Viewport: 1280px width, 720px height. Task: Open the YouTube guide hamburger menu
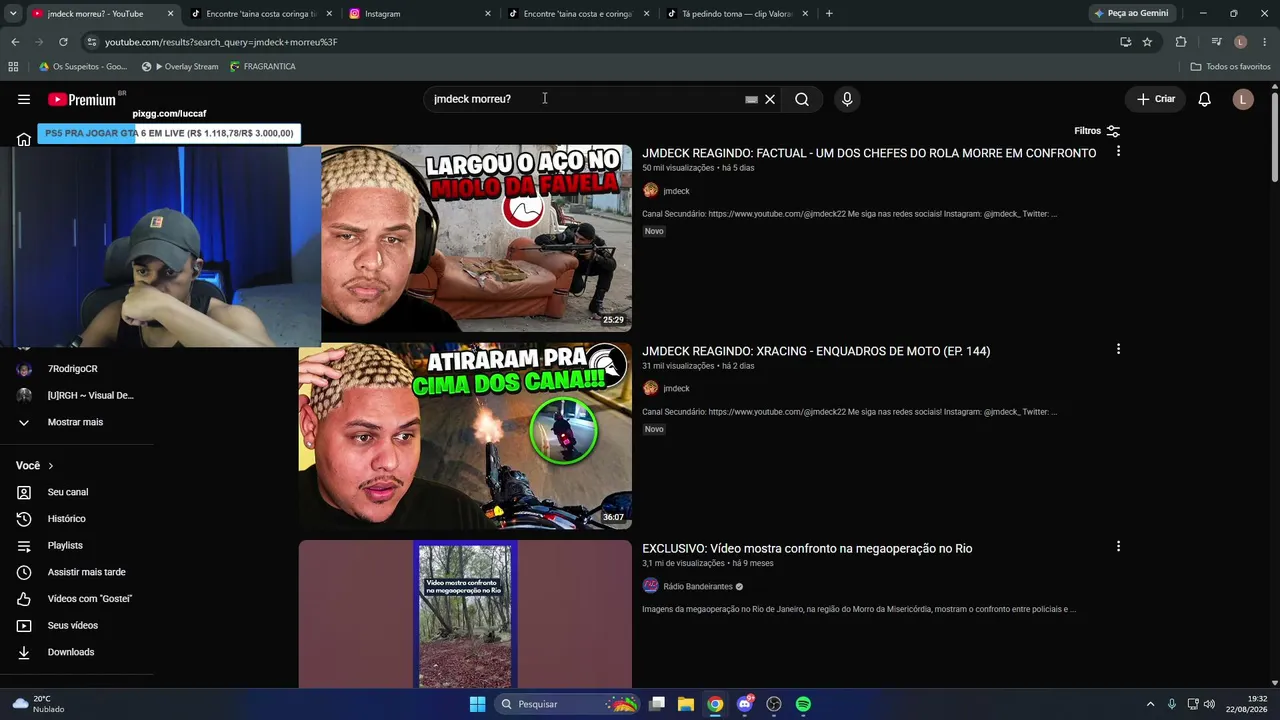click(x=24, y=99)
